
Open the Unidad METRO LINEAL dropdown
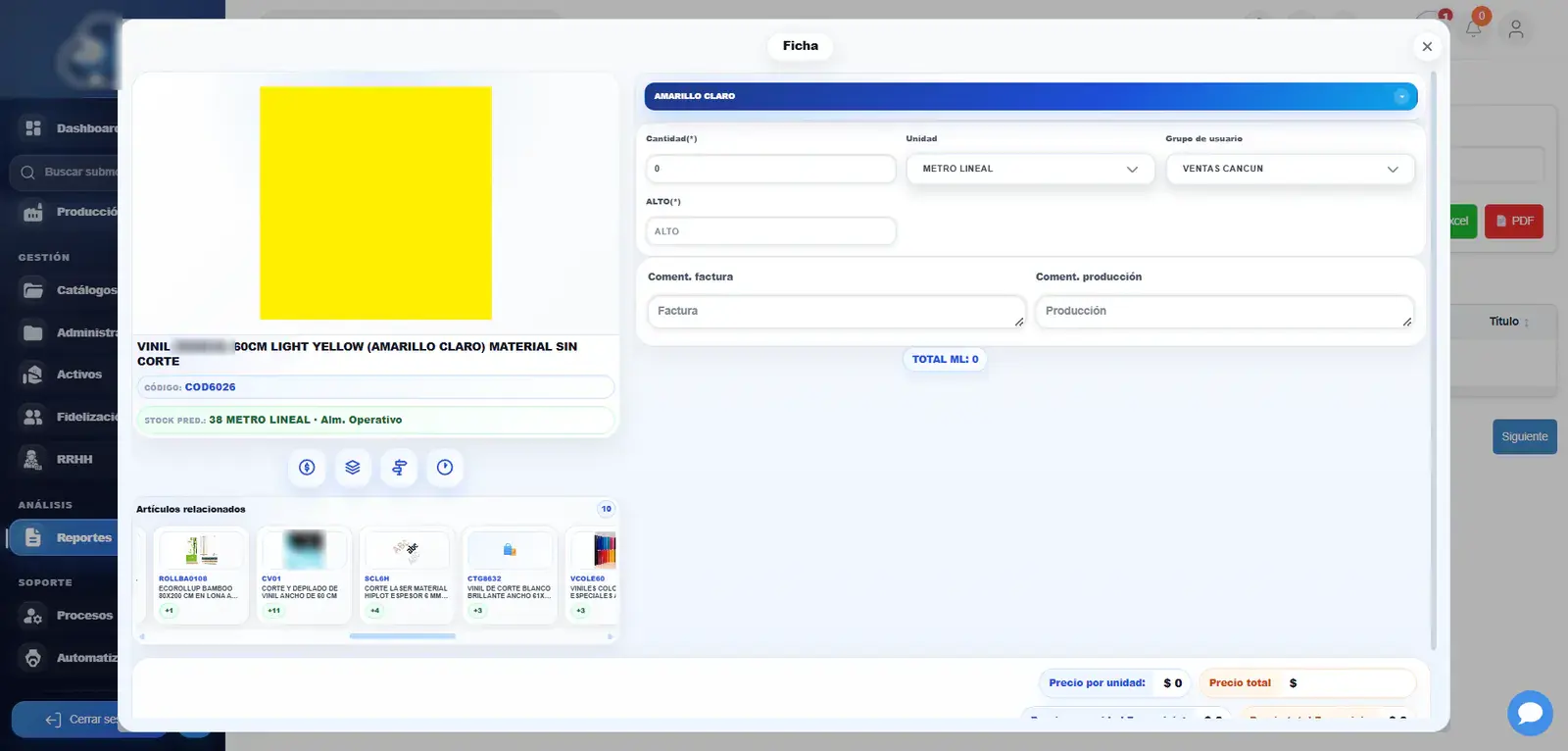[x=1030, y=169]
